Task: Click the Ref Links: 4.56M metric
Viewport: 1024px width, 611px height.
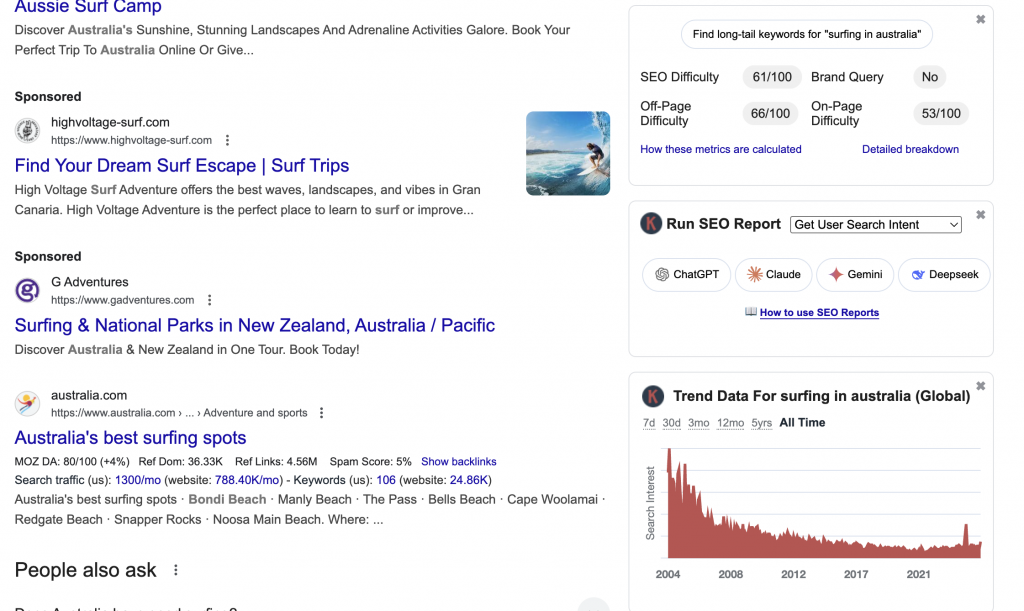Action: (x=276, y=462)
